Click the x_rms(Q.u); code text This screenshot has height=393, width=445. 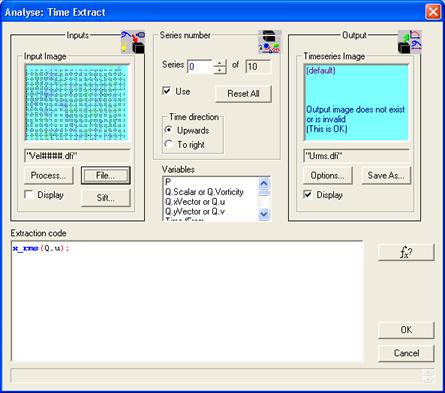41,248
